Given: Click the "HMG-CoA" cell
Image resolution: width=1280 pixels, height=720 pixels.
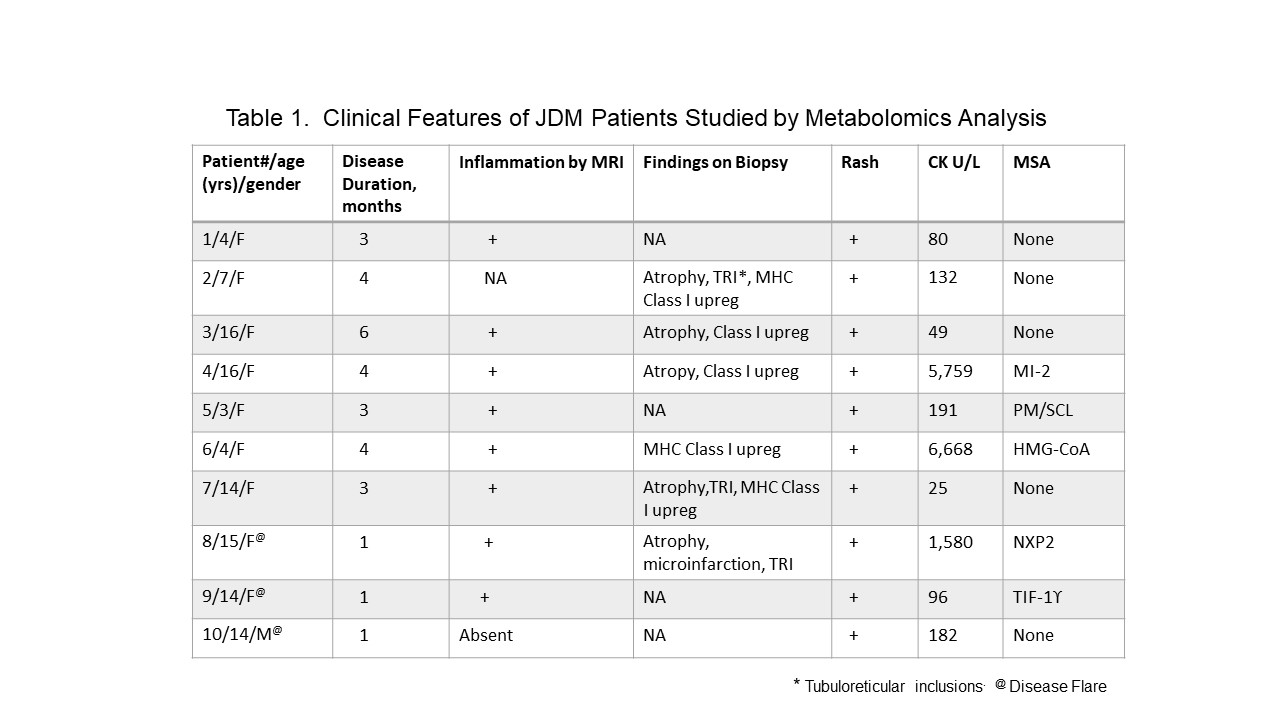Looking at the screenshot, I should tap(1051, 450).
